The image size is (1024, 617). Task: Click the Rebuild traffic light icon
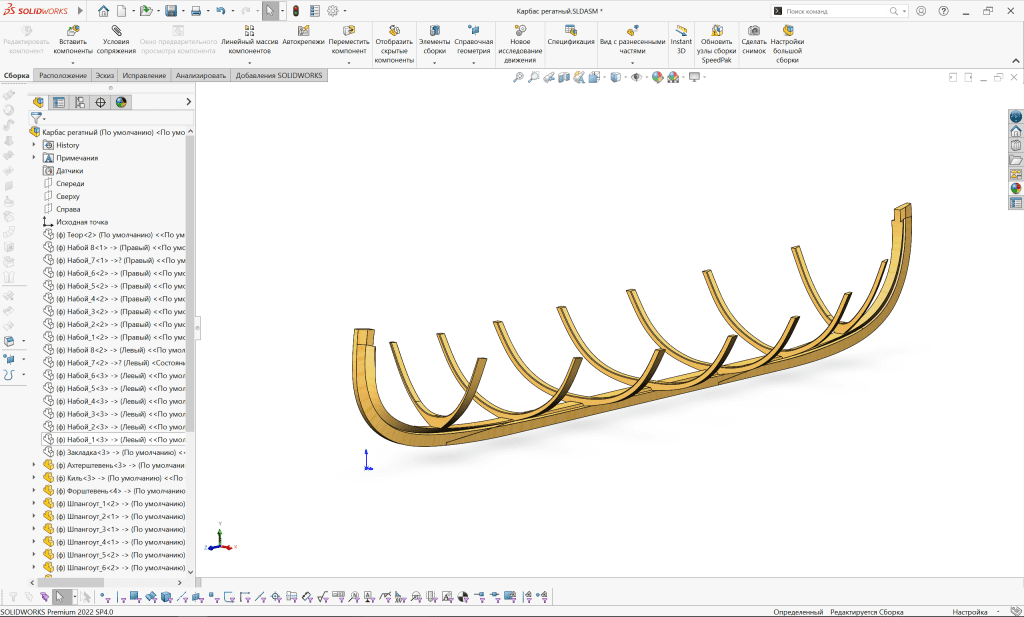point(296,11)
